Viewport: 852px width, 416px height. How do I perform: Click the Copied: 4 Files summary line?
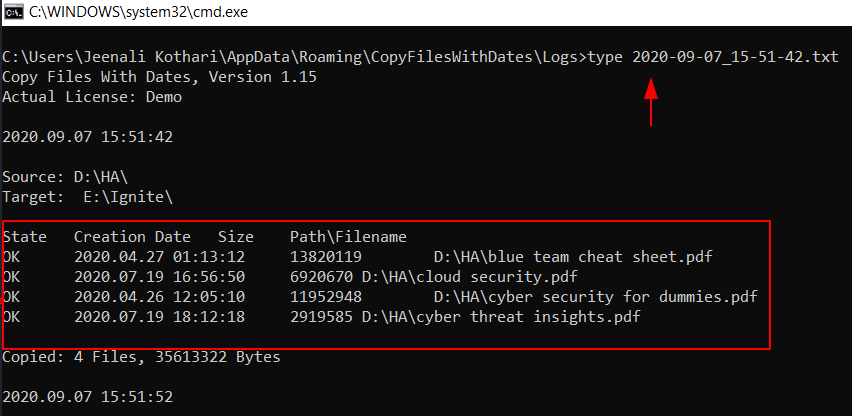point(141,357)
